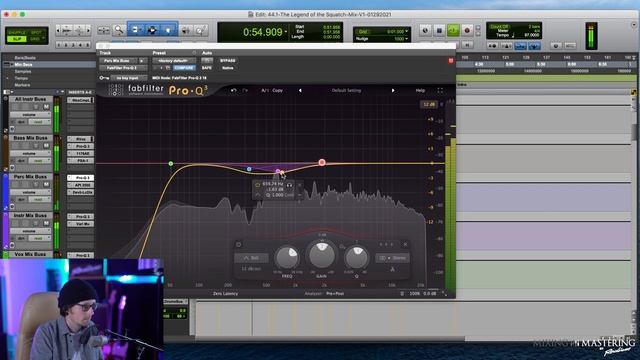Enable SPOT edit mode
The image size is (640, 360).
[x=36, y=32]
